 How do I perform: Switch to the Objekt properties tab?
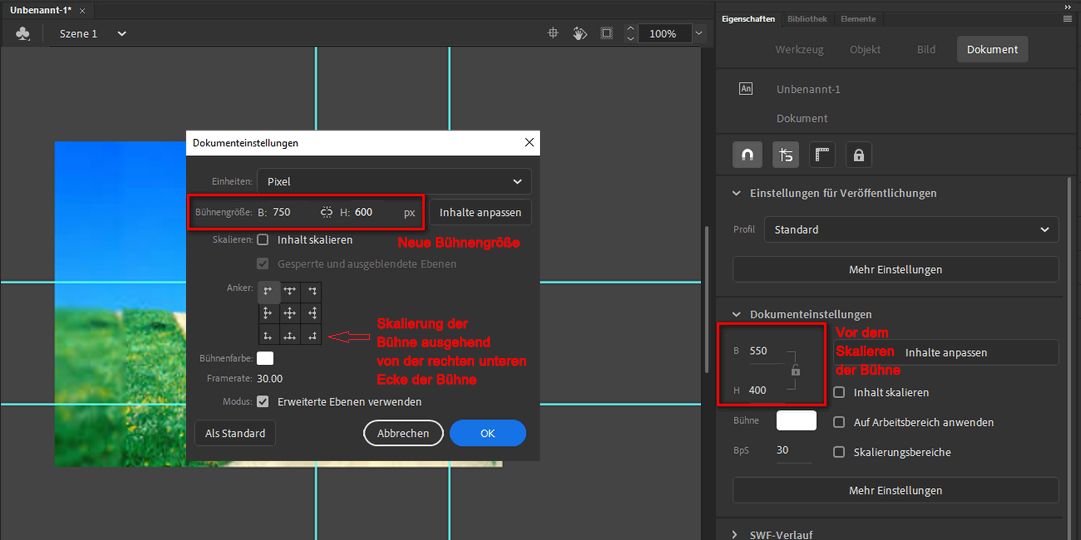click(x=865, y=50)
